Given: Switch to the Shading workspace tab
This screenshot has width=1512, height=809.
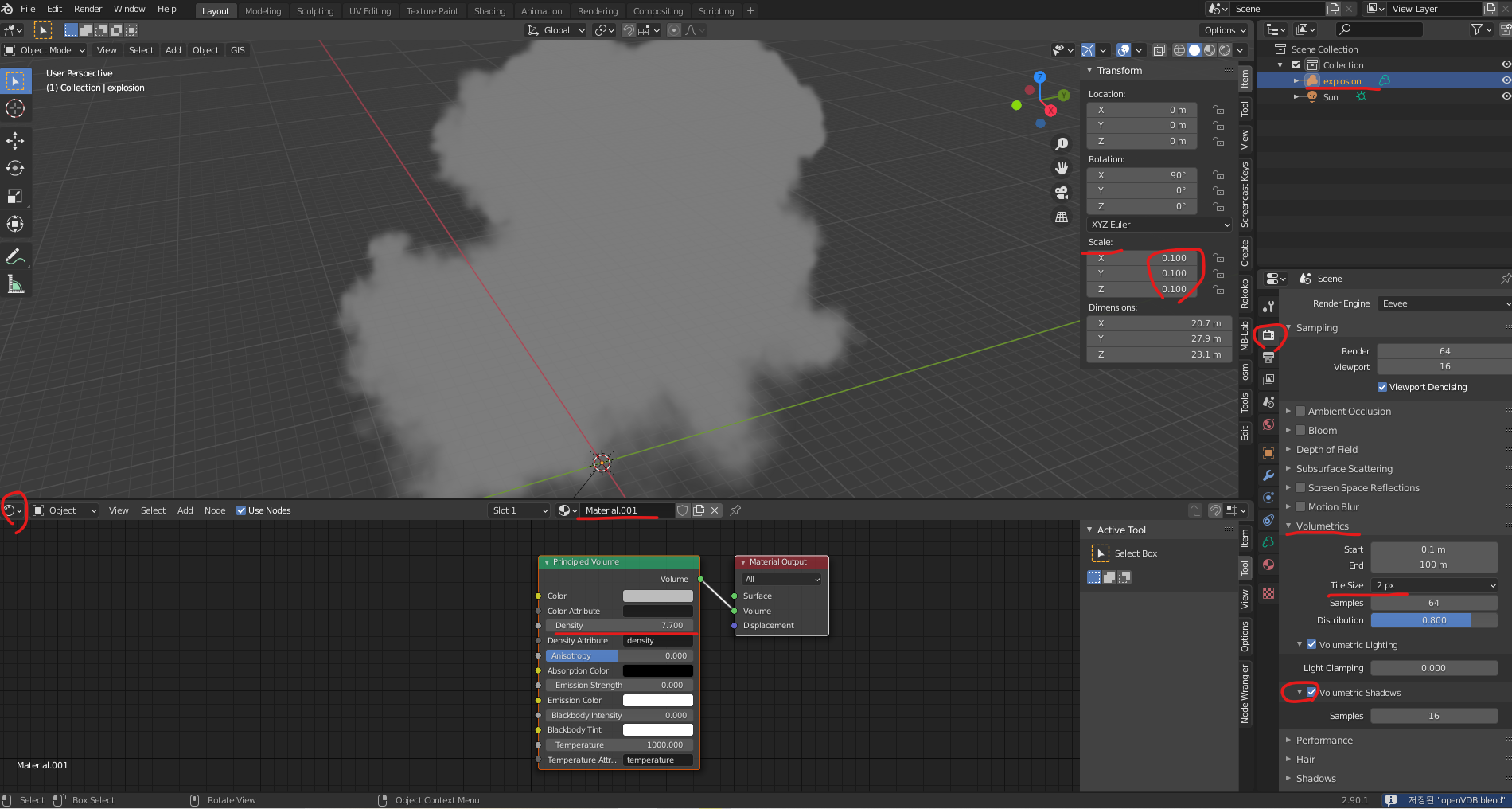Looking at the screenshot, I should tap(489, 11).
